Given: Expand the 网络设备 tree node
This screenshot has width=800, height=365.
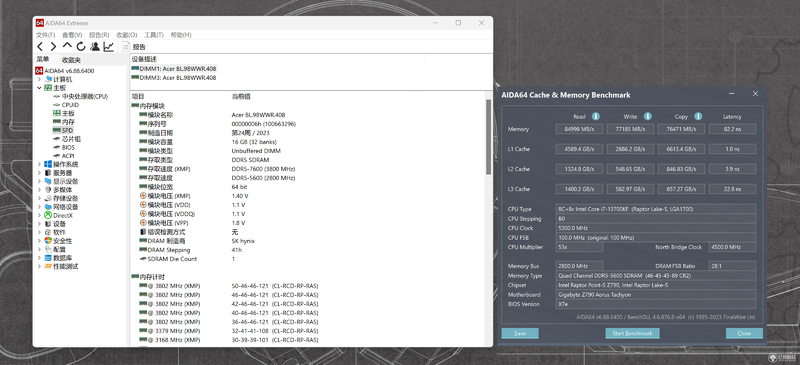Looking at the screenshot, I should tap(39, 207).
